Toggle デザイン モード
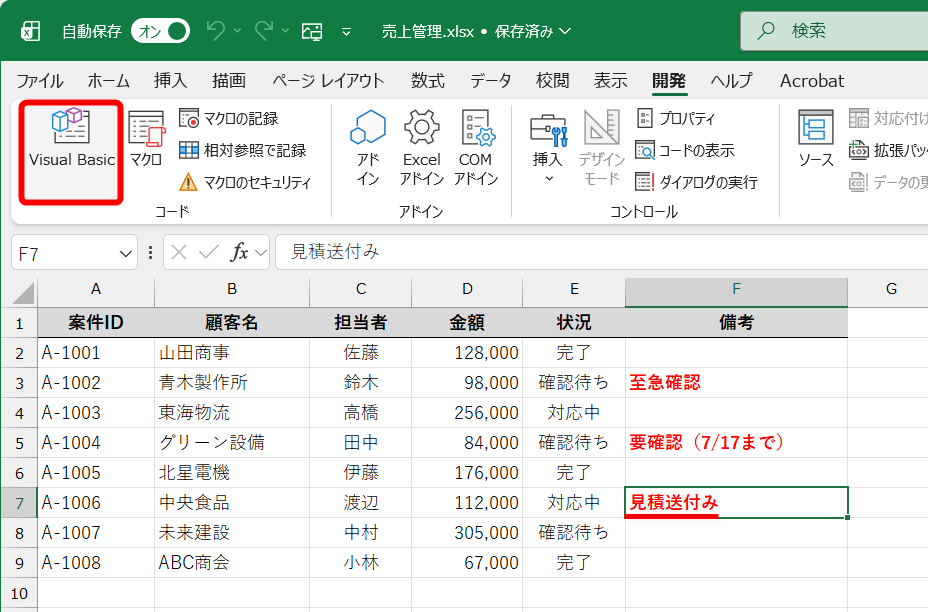 point(601,148)
